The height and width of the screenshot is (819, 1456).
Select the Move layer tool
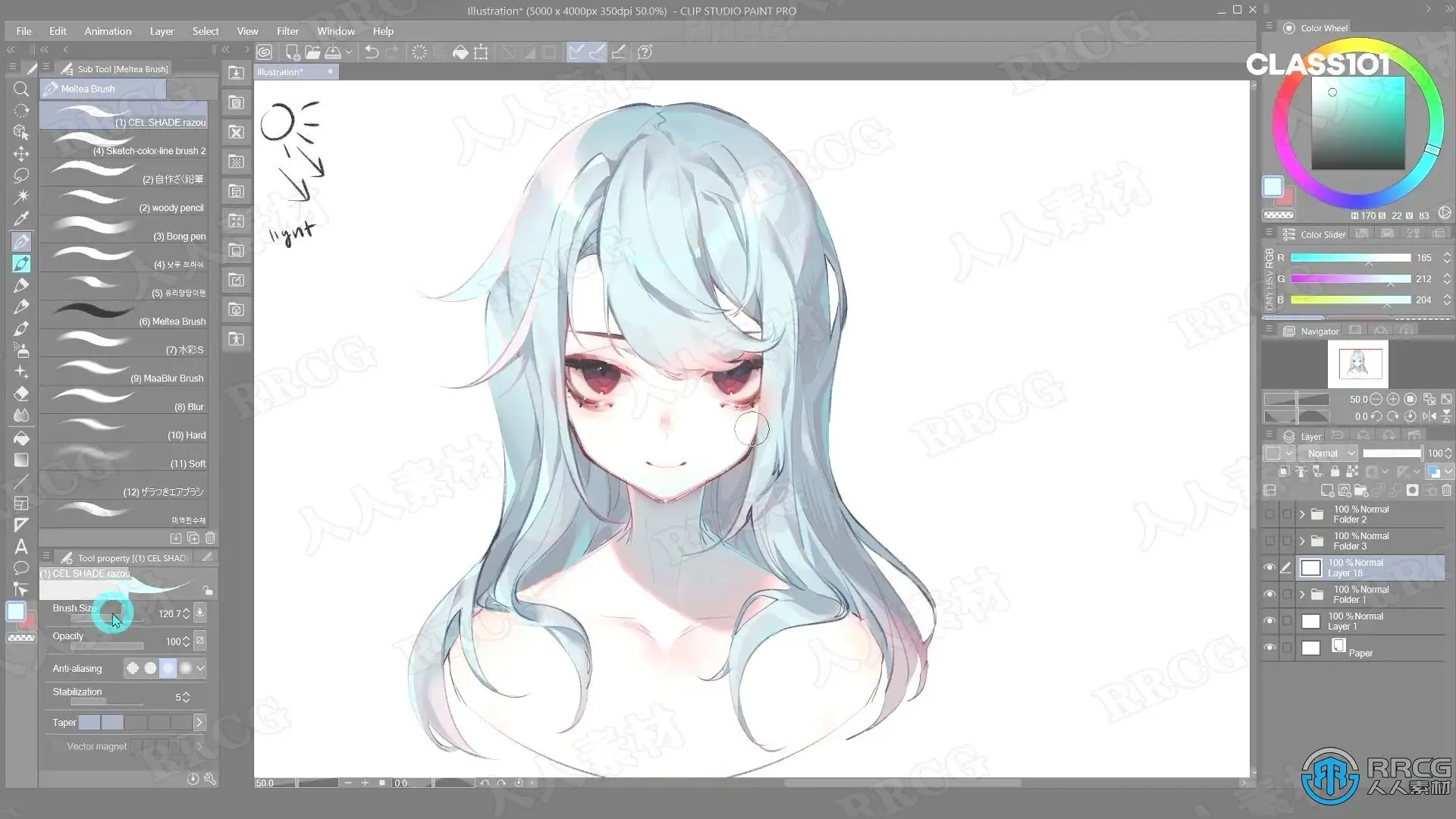(x=21, y=154)
